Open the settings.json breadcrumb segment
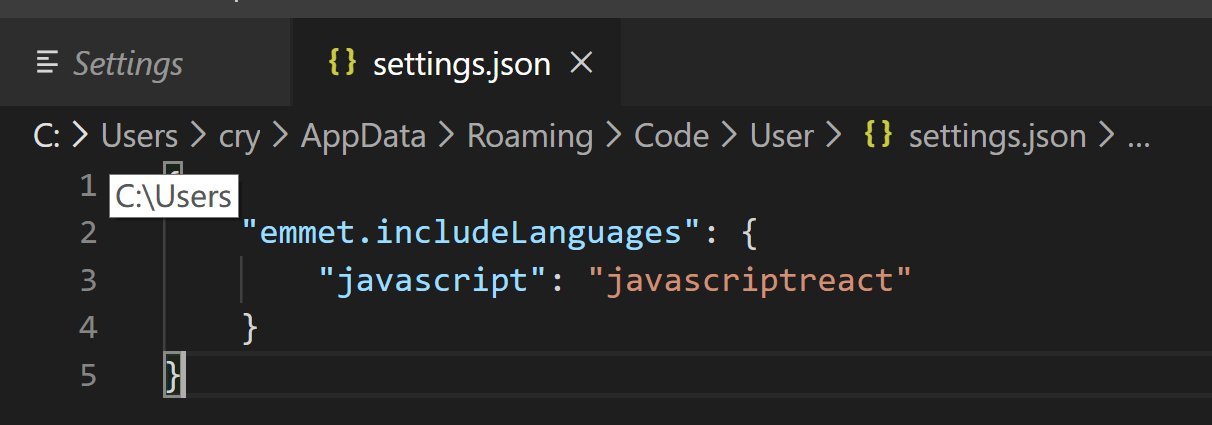 click(997, 136)
